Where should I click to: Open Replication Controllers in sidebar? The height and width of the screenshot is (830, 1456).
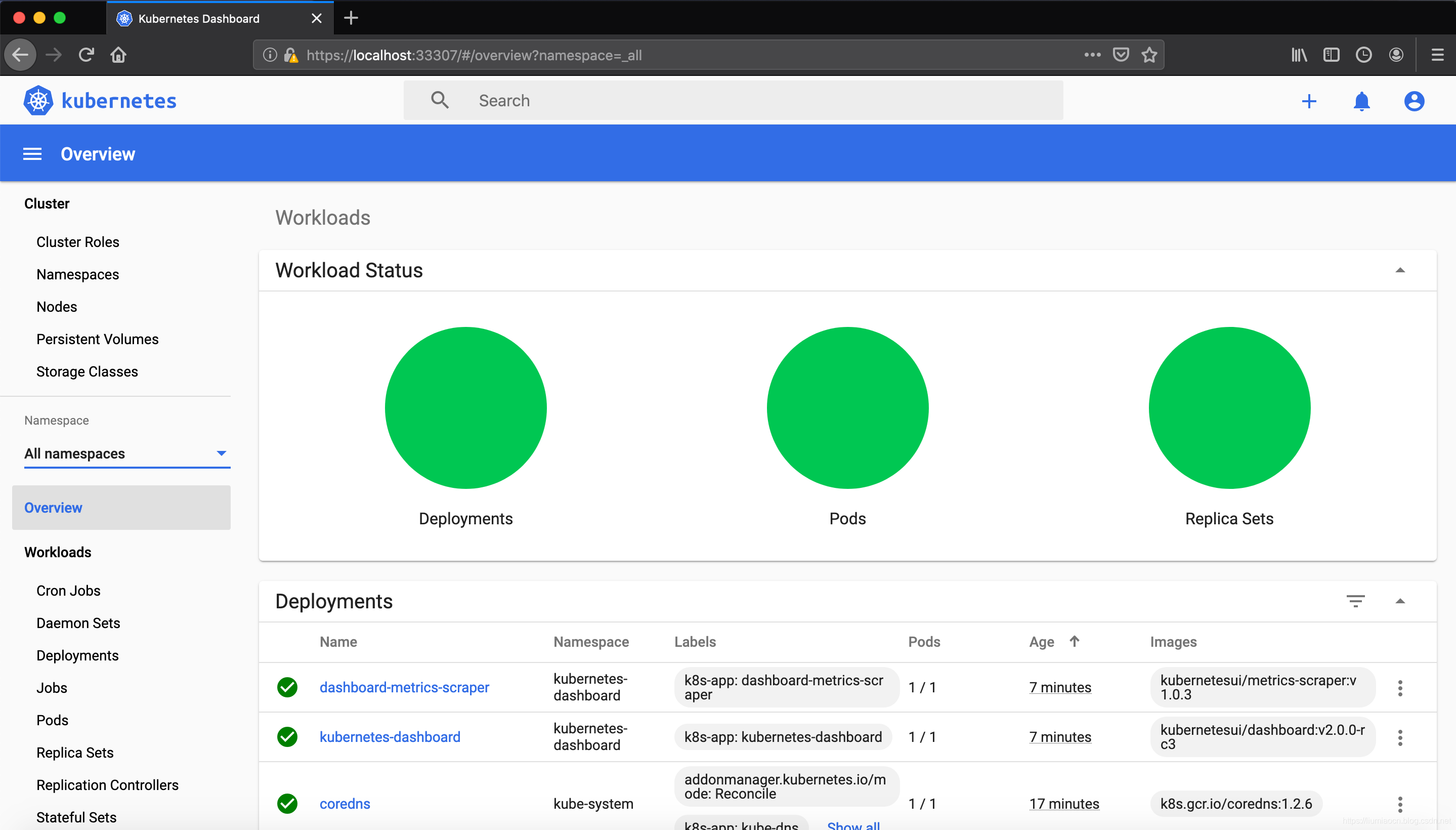click(x=108, y=785)
